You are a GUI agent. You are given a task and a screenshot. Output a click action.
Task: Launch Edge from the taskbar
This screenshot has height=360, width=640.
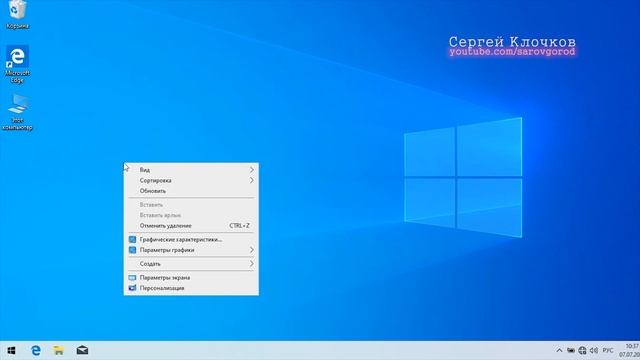pyautogui.click(x=36, y=350)
